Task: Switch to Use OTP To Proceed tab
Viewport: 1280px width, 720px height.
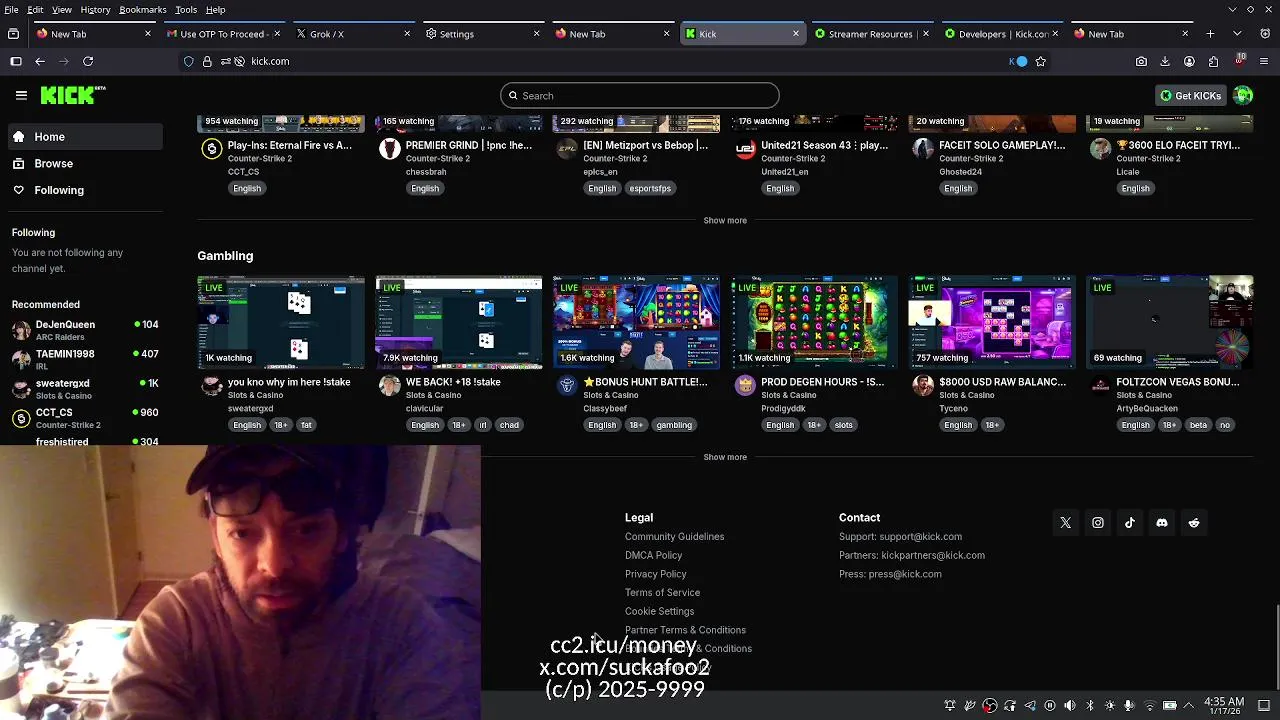Action: coord(223,34)
